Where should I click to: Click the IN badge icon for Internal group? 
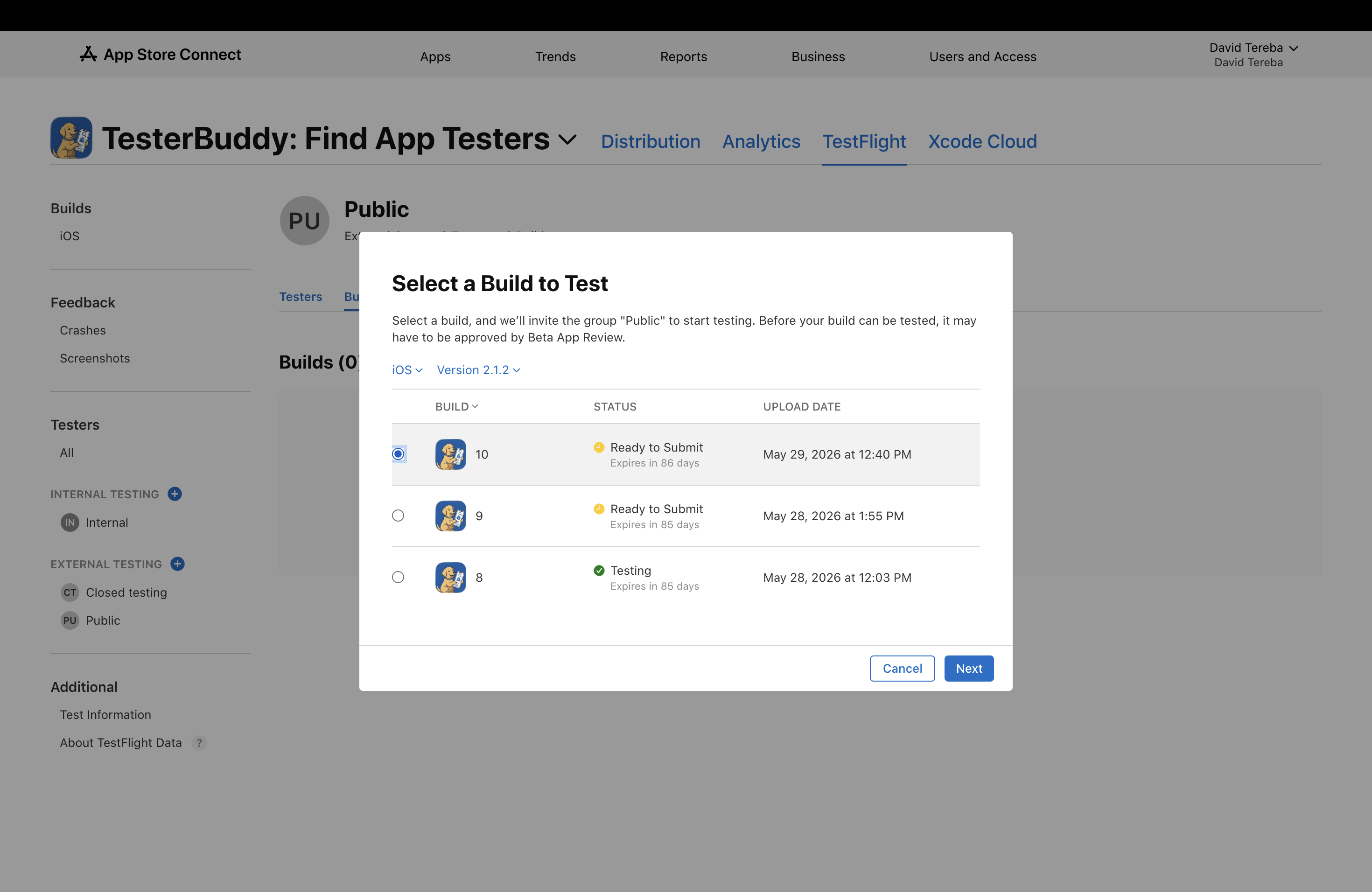(x=70, y=523)
